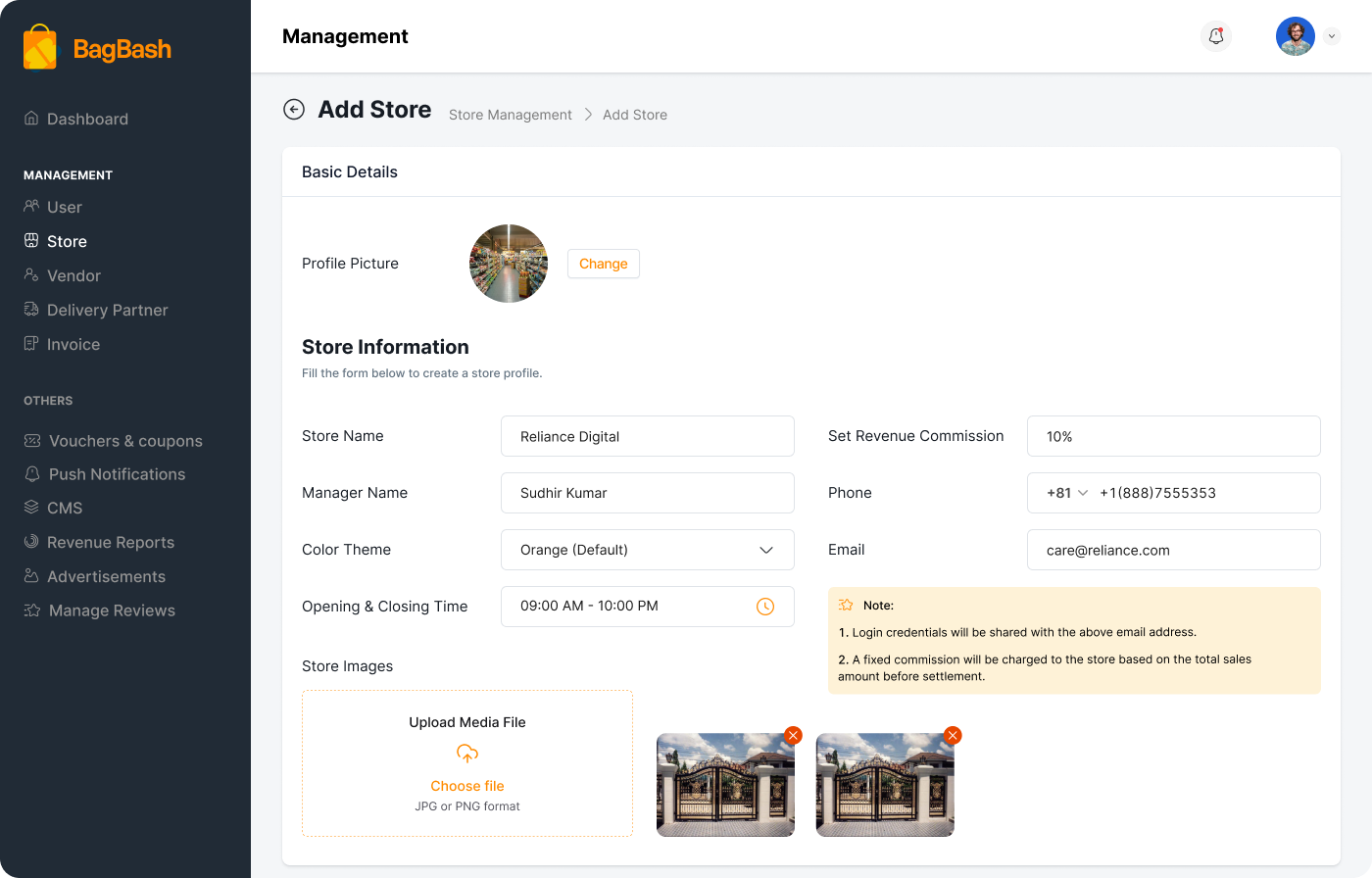Remove the first uploaded store image
Image resolution: width=1372 pixels, height=878 pixels.
793,735
